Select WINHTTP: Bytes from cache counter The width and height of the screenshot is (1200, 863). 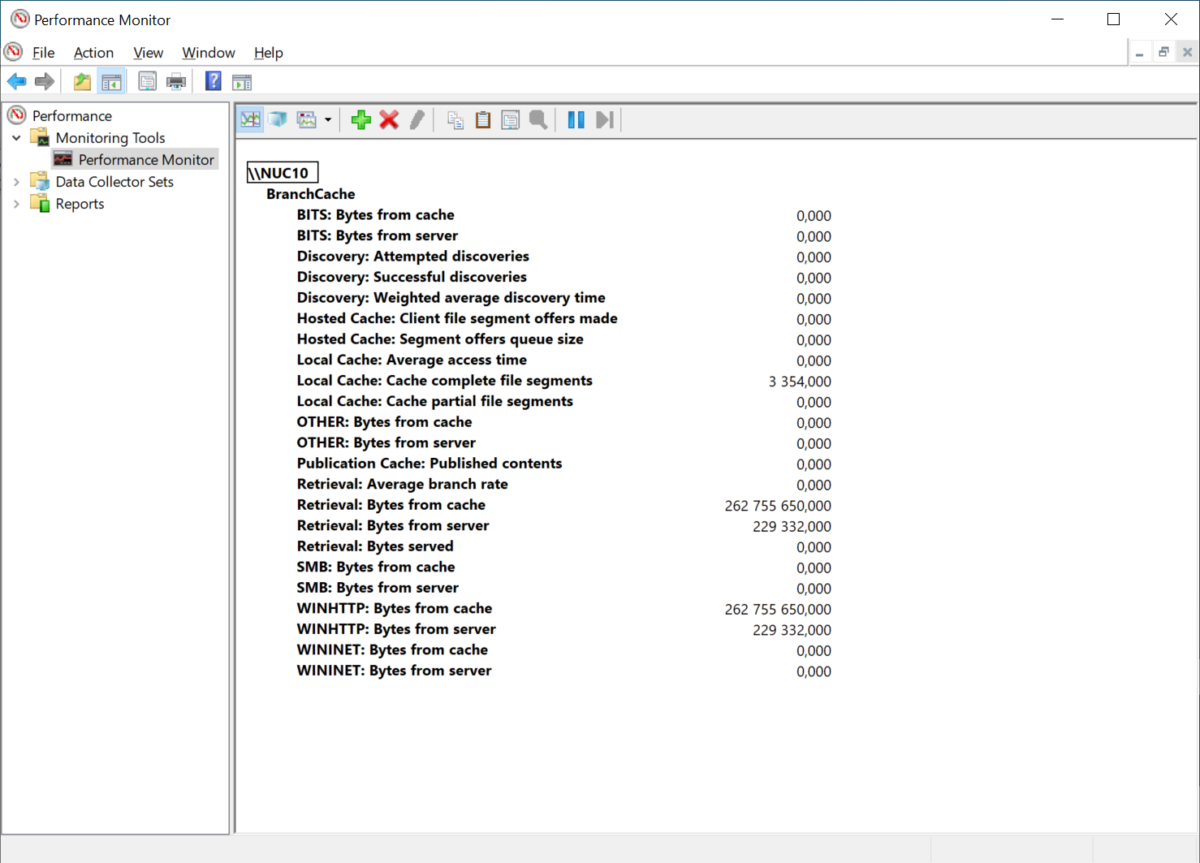point(394,608)
